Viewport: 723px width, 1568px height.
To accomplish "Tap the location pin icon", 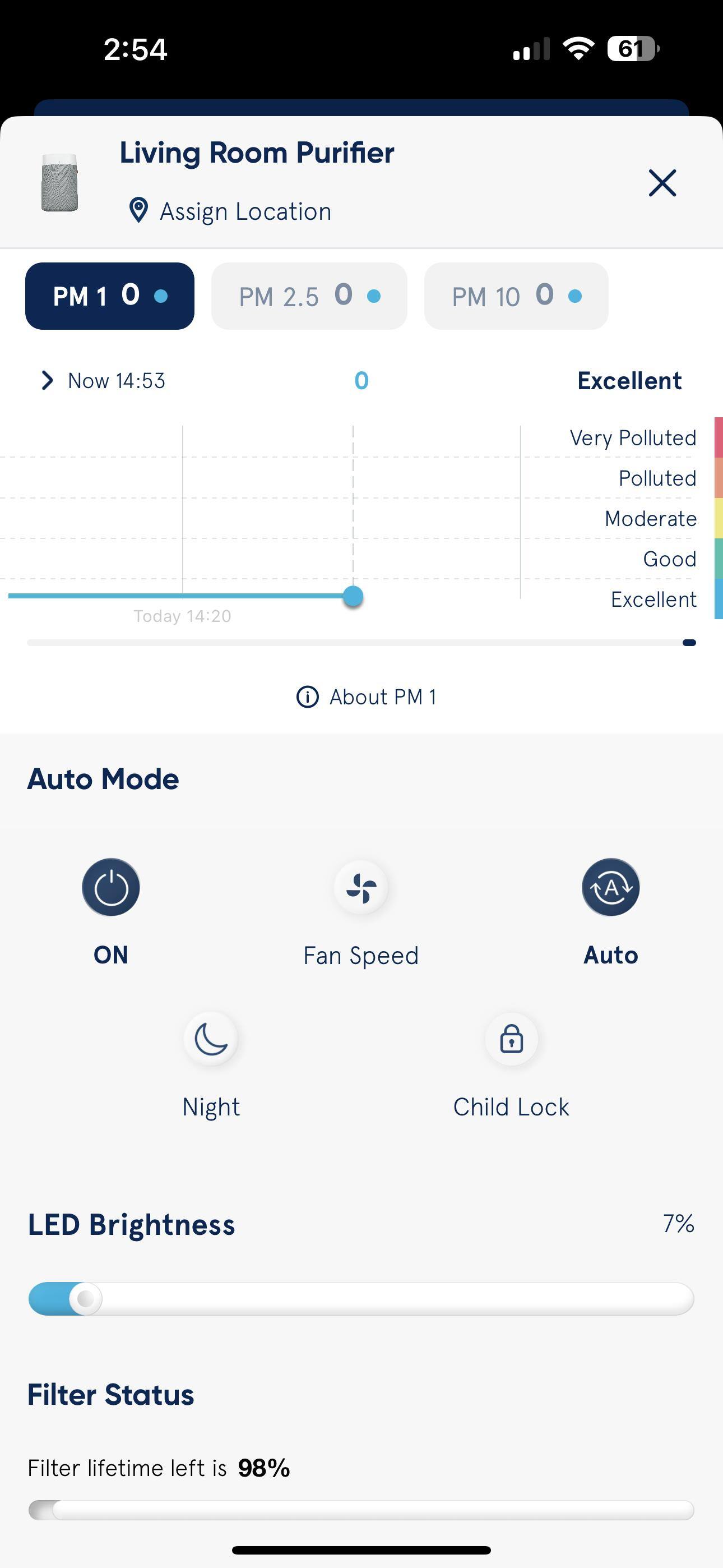I will [x=139, y=211].
